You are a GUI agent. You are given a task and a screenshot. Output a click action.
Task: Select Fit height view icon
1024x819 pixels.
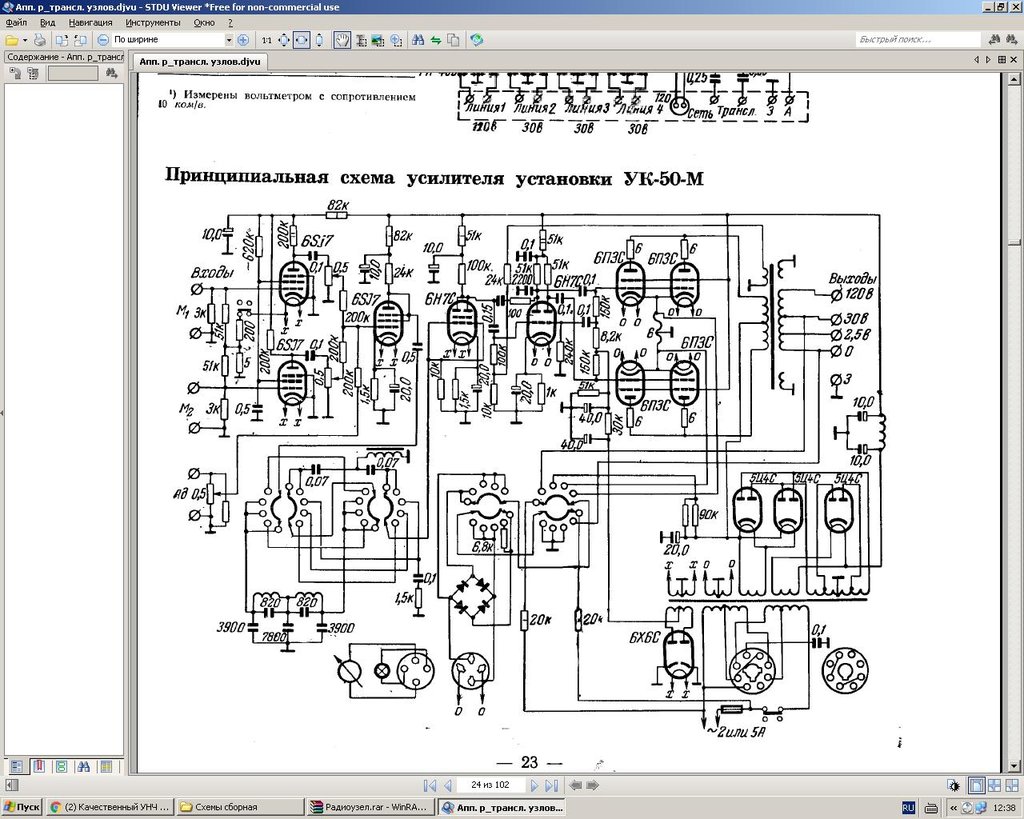[319, 40]
